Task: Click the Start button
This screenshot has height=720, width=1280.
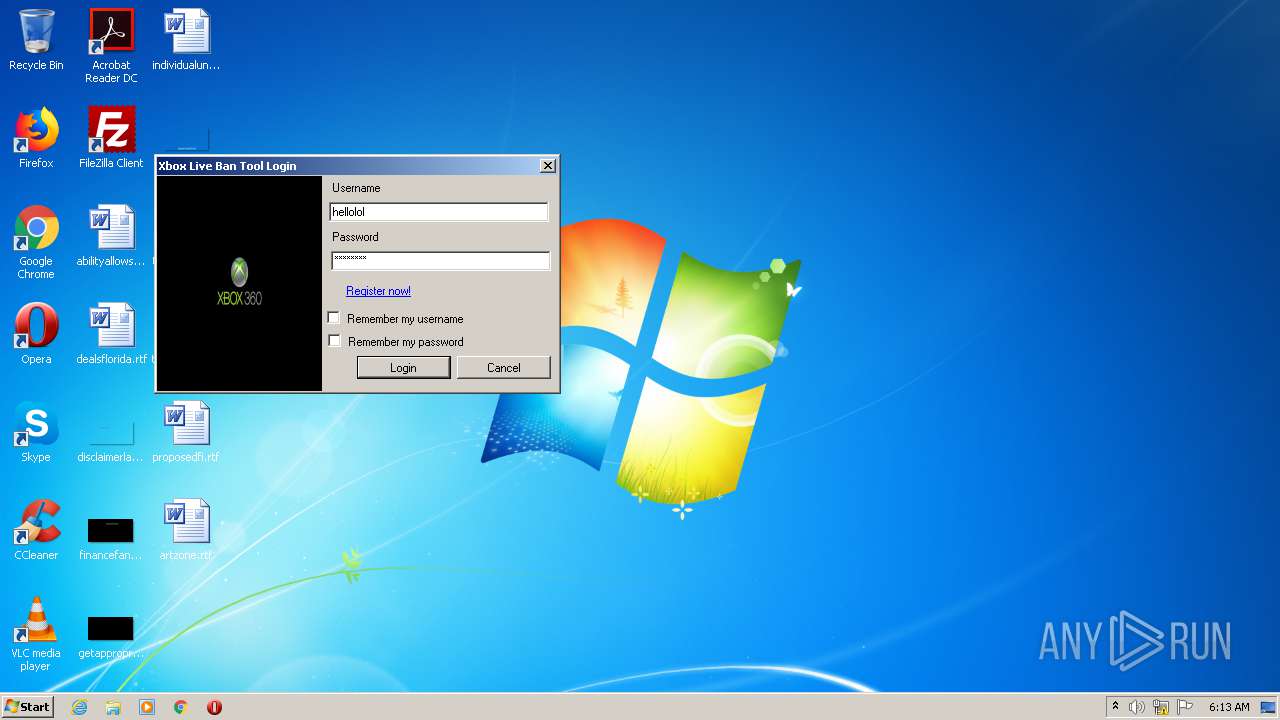Action: 28,707
